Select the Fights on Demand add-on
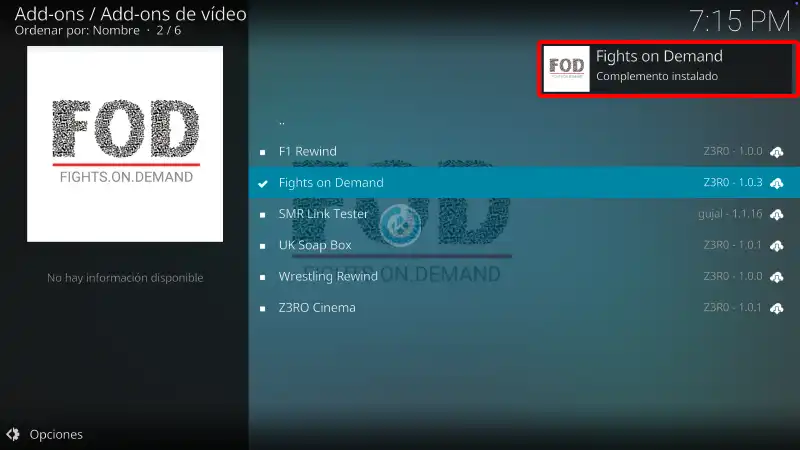Viewport: 800px width, 450px height. click(524, 183)
